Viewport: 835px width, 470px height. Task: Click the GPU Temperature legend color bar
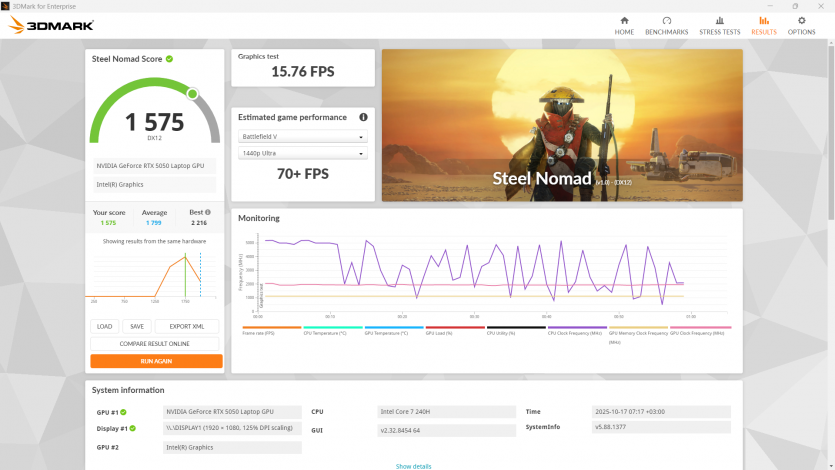394,327
